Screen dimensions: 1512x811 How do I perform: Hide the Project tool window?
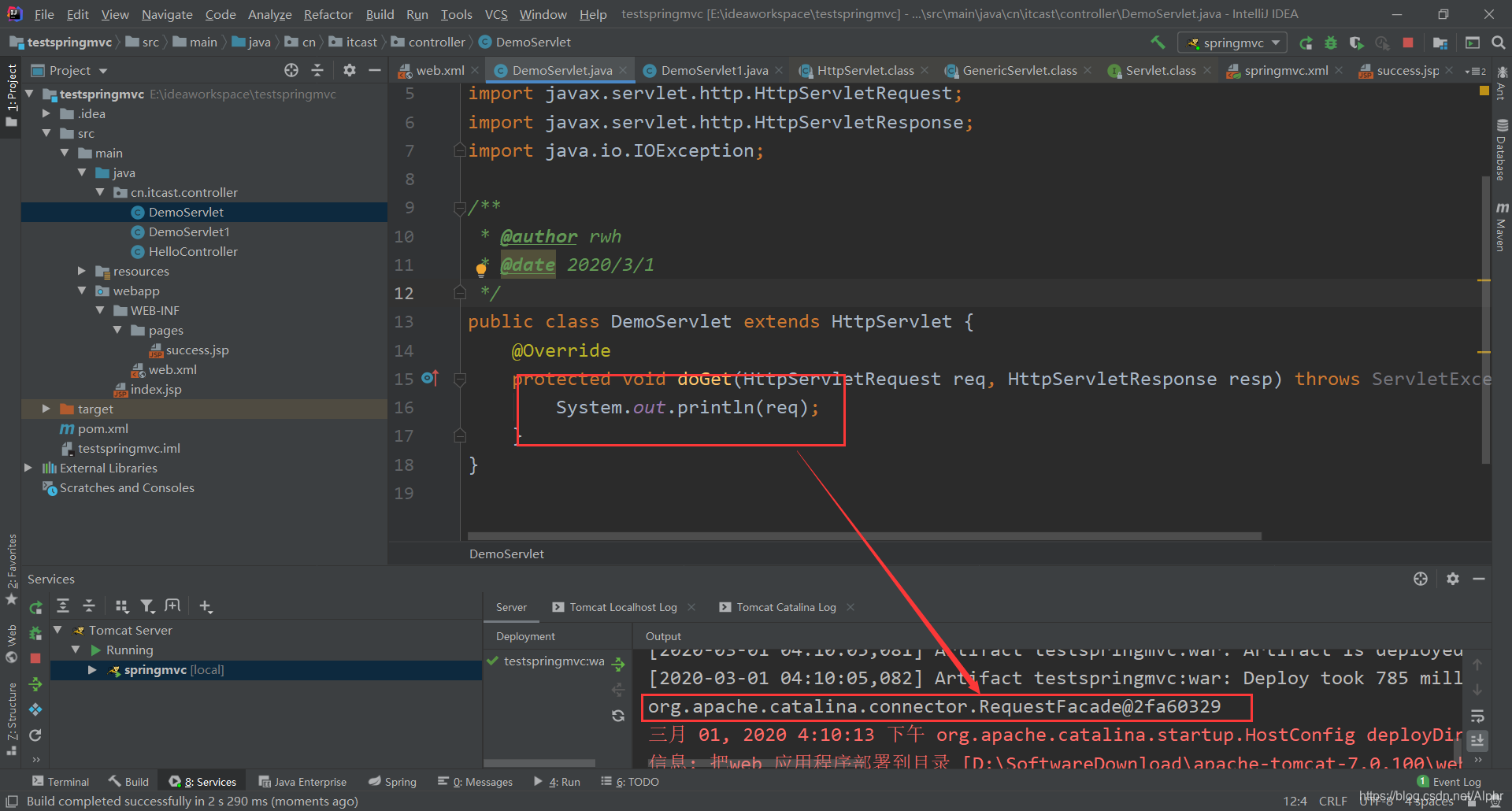375,70
